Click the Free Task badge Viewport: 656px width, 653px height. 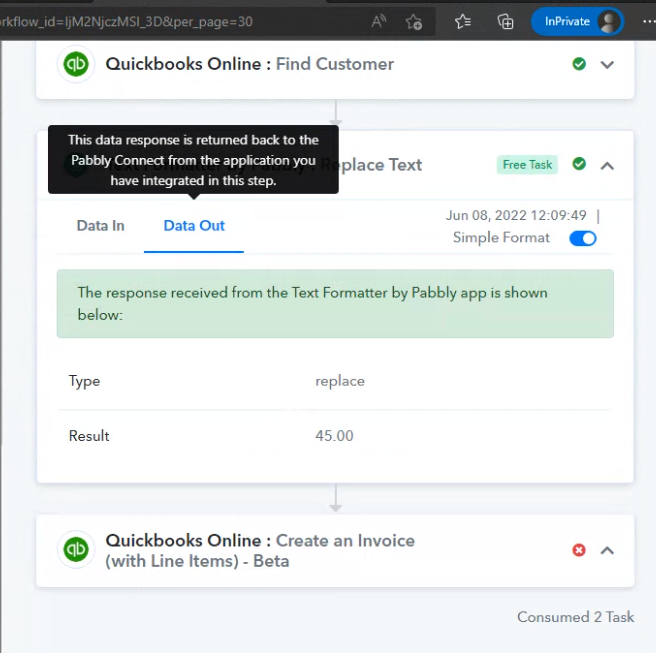[x=527, y=164]
